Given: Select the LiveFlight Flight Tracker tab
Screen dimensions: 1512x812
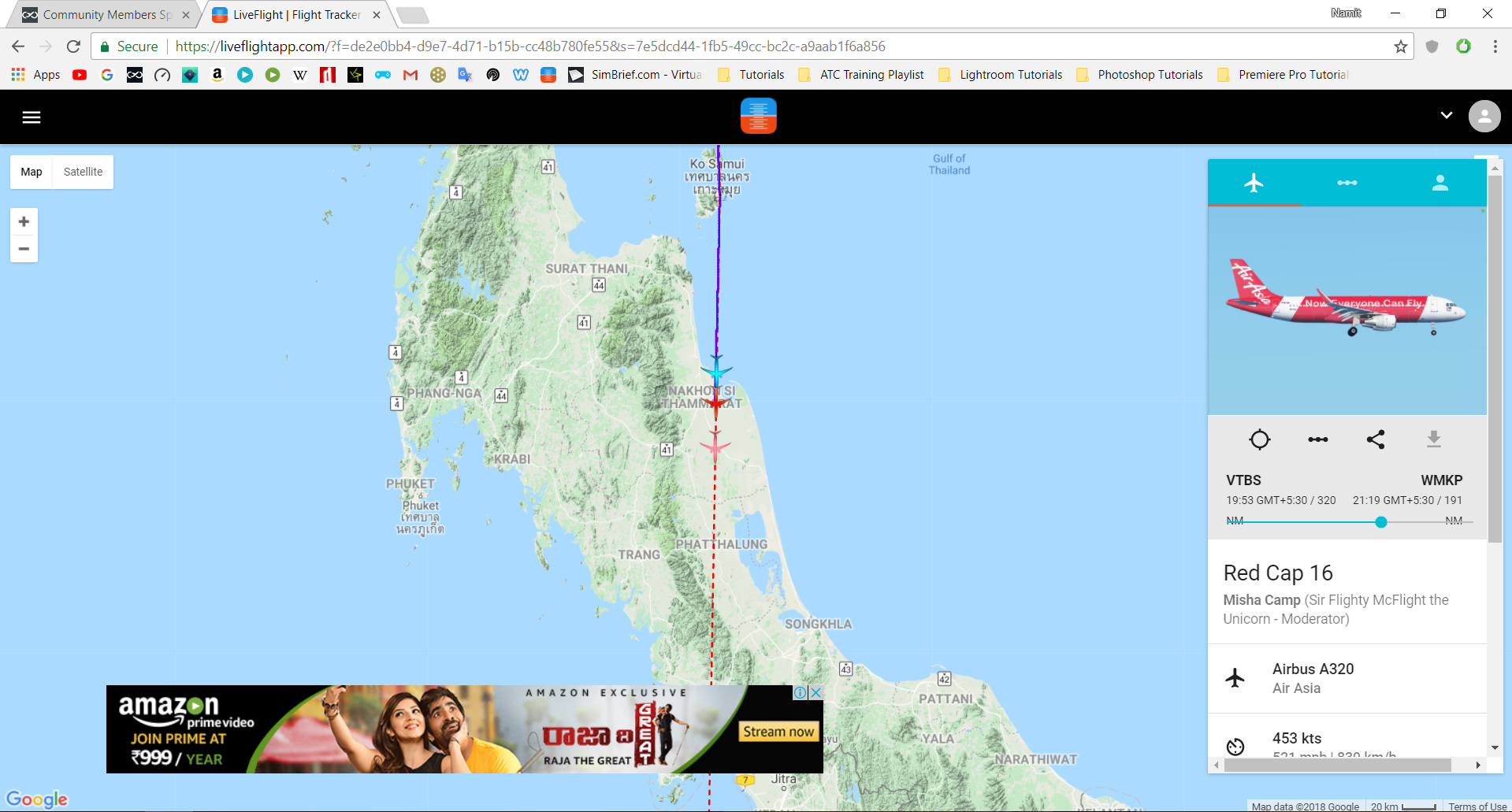Looking at the screenshot, I should pos(296,15).
